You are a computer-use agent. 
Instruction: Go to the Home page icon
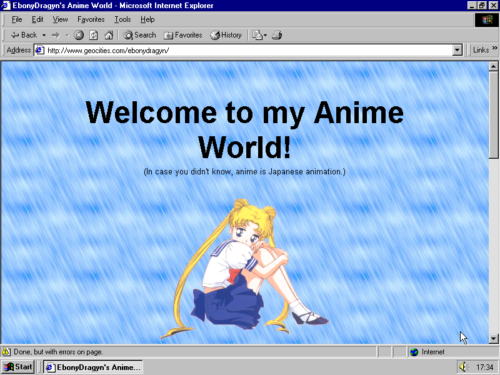click(x=109, y=35)
